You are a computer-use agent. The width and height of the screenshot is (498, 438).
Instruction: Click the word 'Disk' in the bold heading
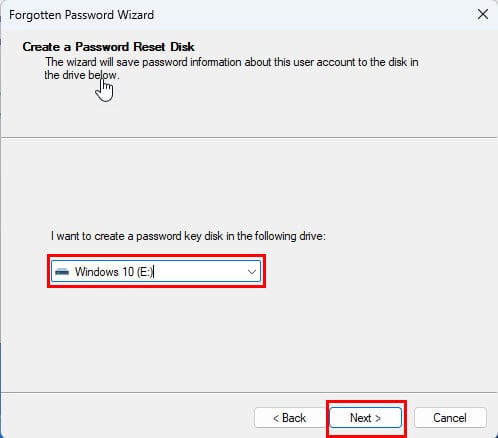pos(182,47)
